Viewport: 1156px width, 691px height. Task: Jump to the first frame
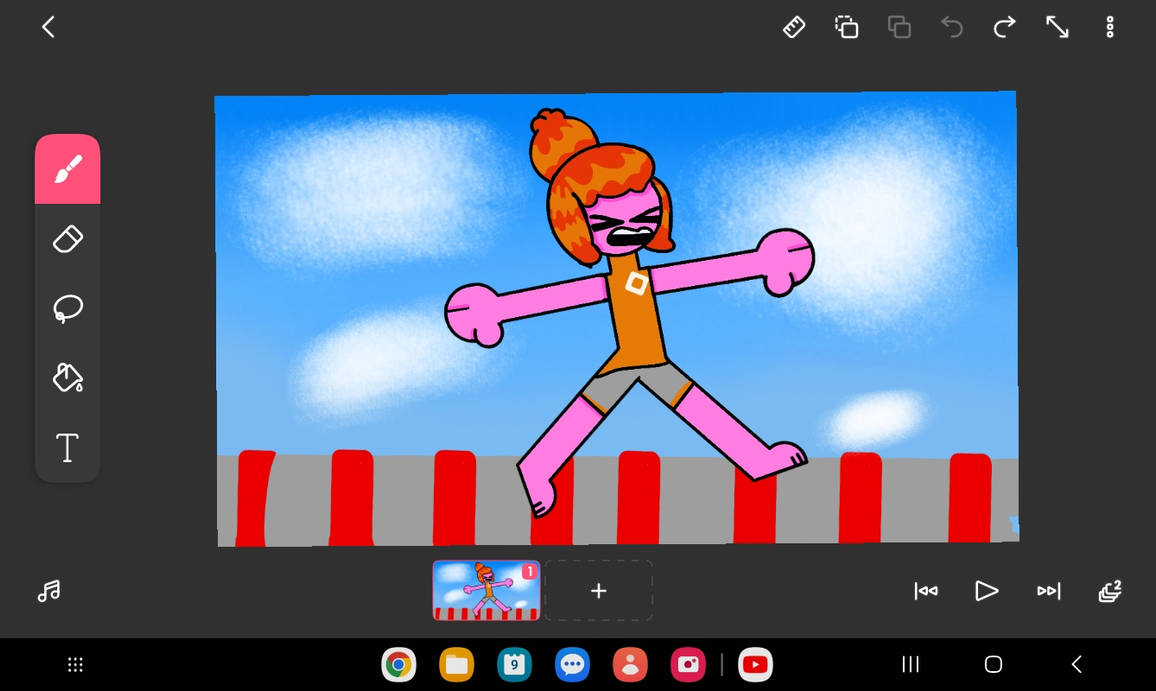tap(925, 591)
